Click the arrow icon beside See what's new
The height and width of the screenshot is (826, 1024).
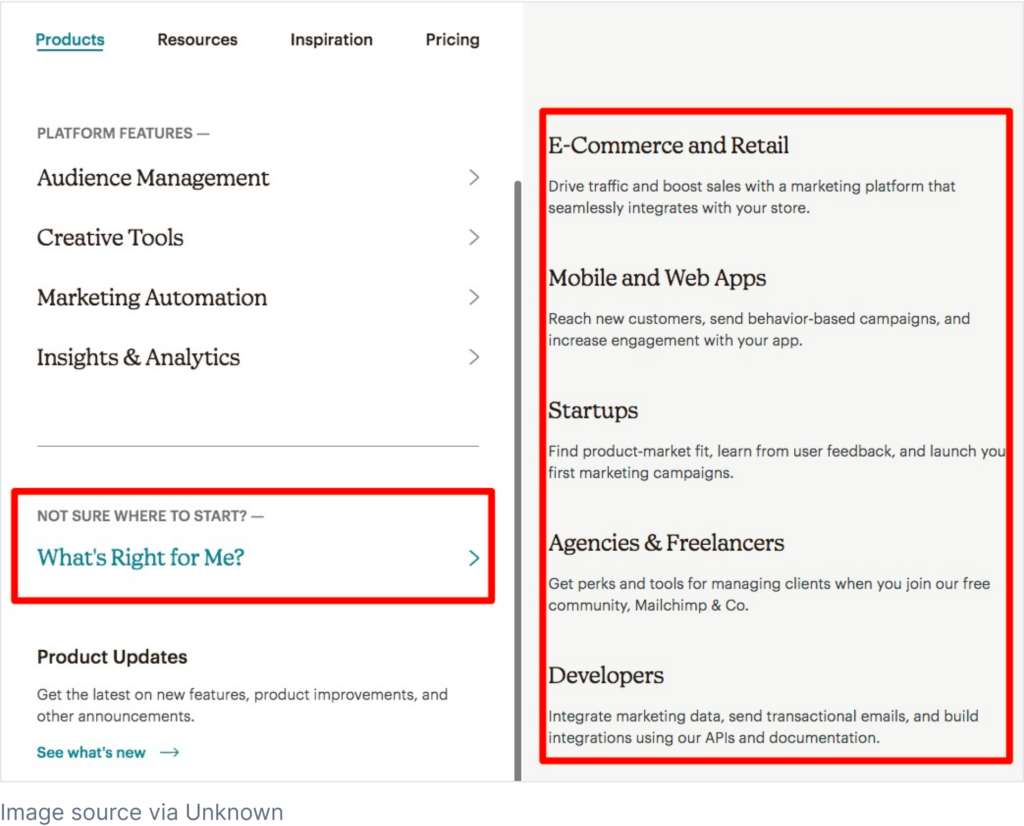[x=169, y=752]
